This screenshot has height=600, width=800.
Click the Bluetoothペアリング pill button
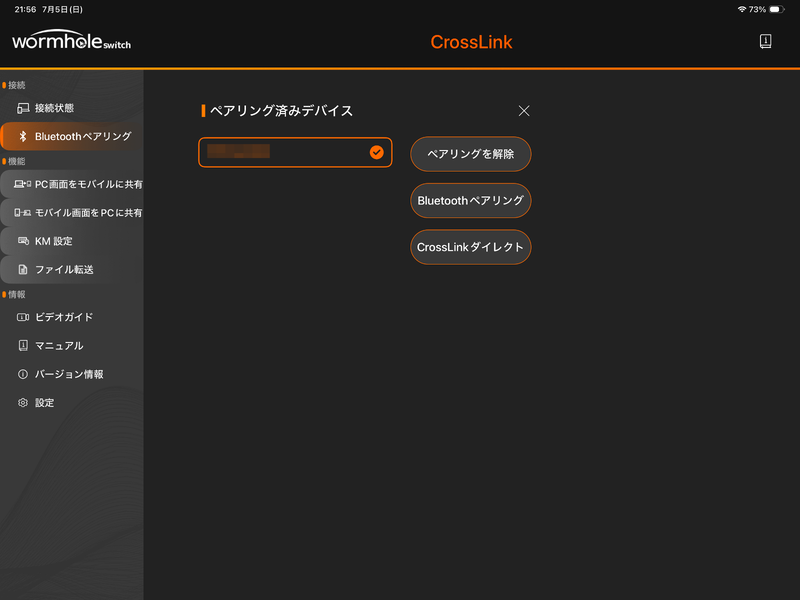[470, 201]
